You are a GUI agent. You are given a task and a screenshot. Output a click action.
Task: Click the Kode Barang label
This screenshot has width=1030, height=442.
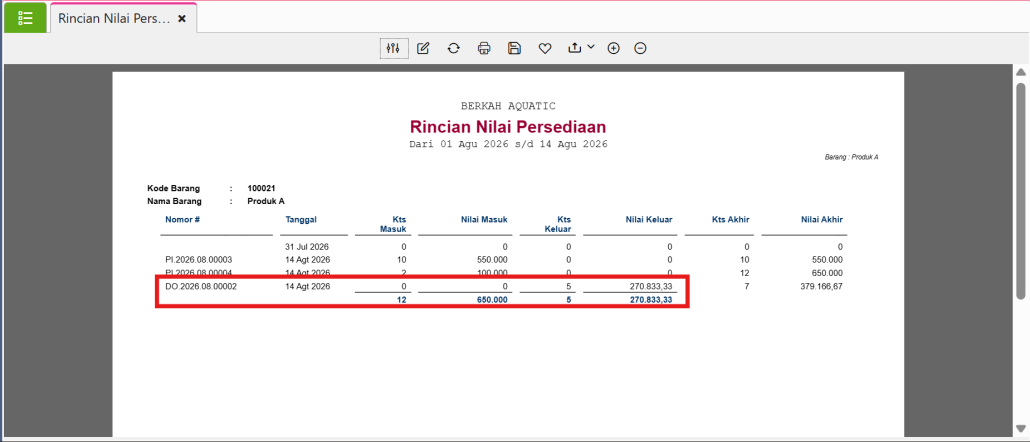coord(173,188)
